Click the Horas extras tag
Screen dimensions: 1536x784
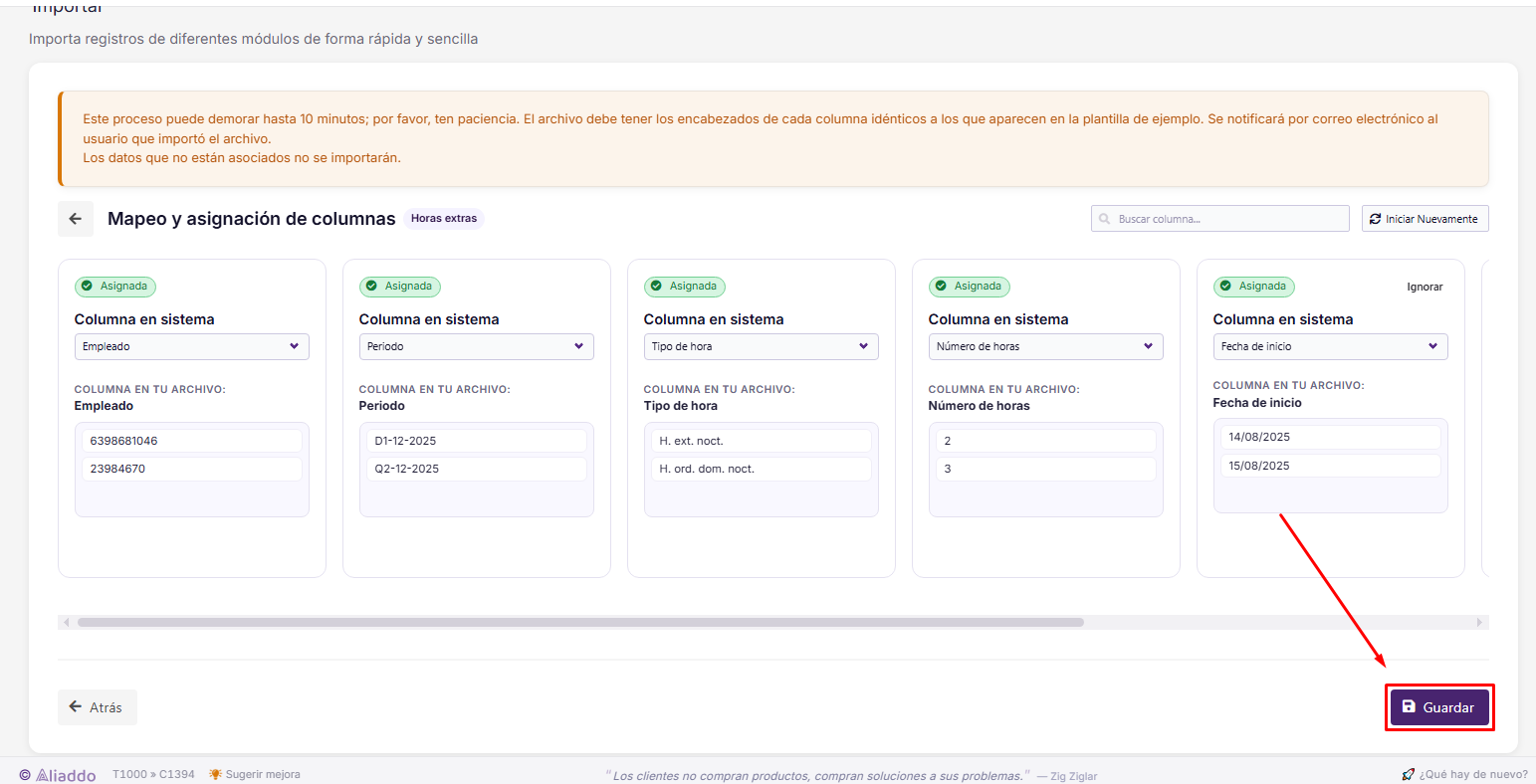point(444,219)
